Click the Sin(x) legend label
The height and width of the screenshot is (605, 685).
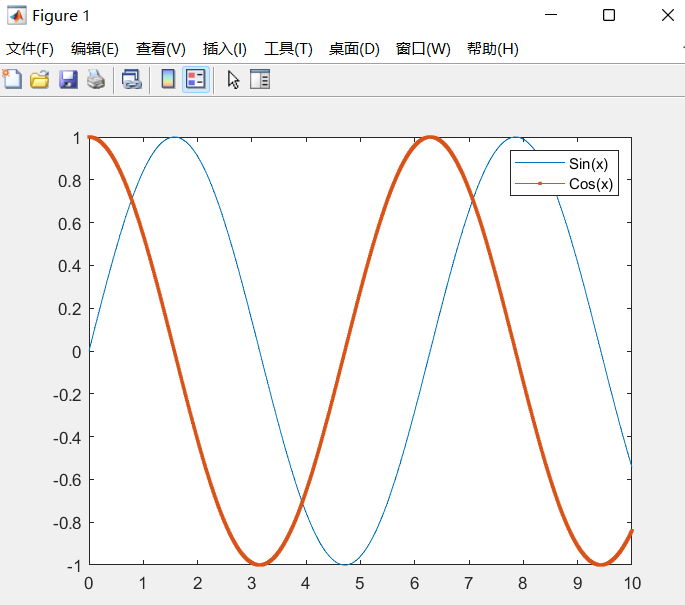pos(588,164)
